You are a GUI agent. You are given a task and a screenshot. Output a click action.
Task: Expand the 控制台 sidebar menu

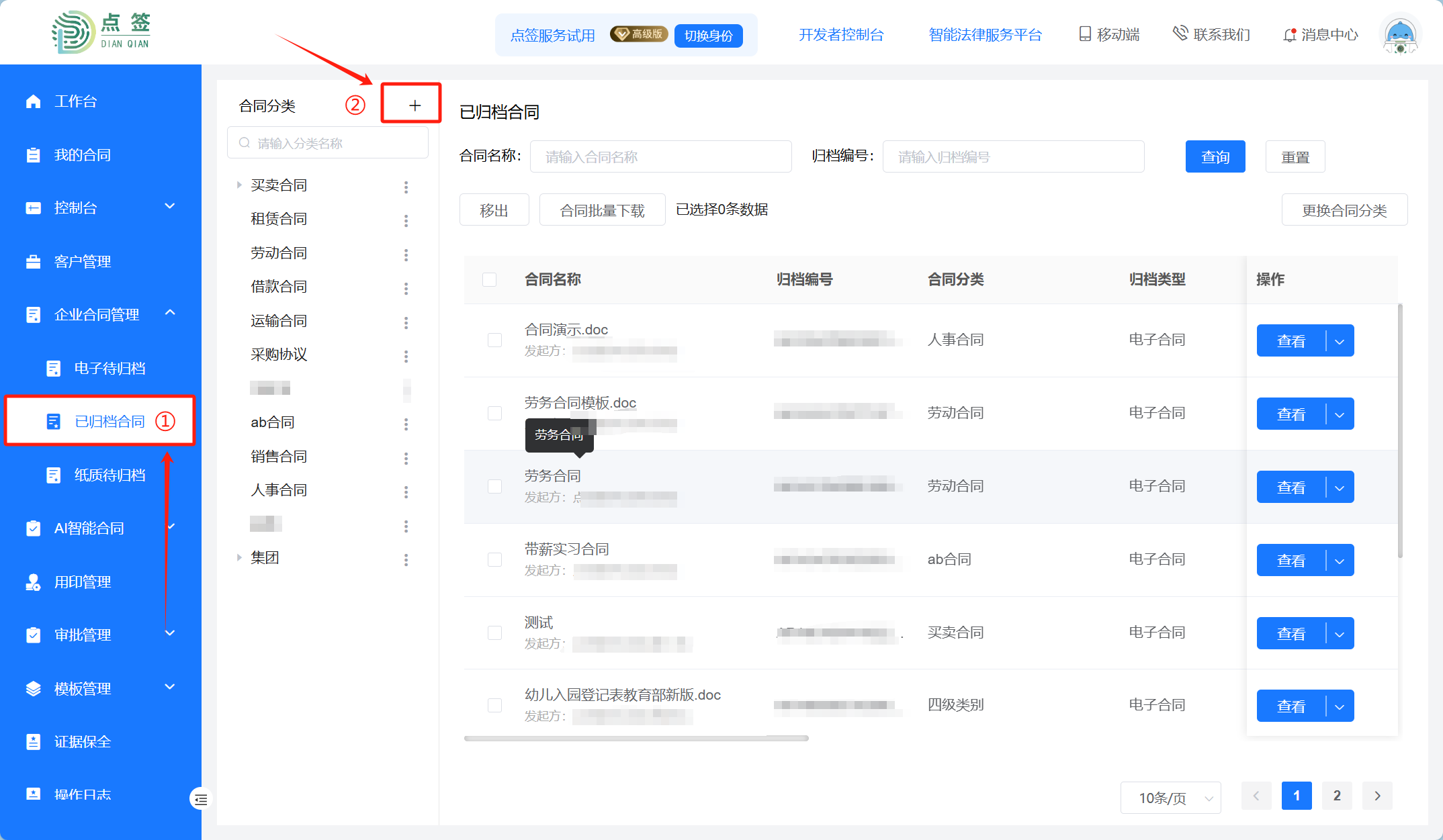point(170,207)
